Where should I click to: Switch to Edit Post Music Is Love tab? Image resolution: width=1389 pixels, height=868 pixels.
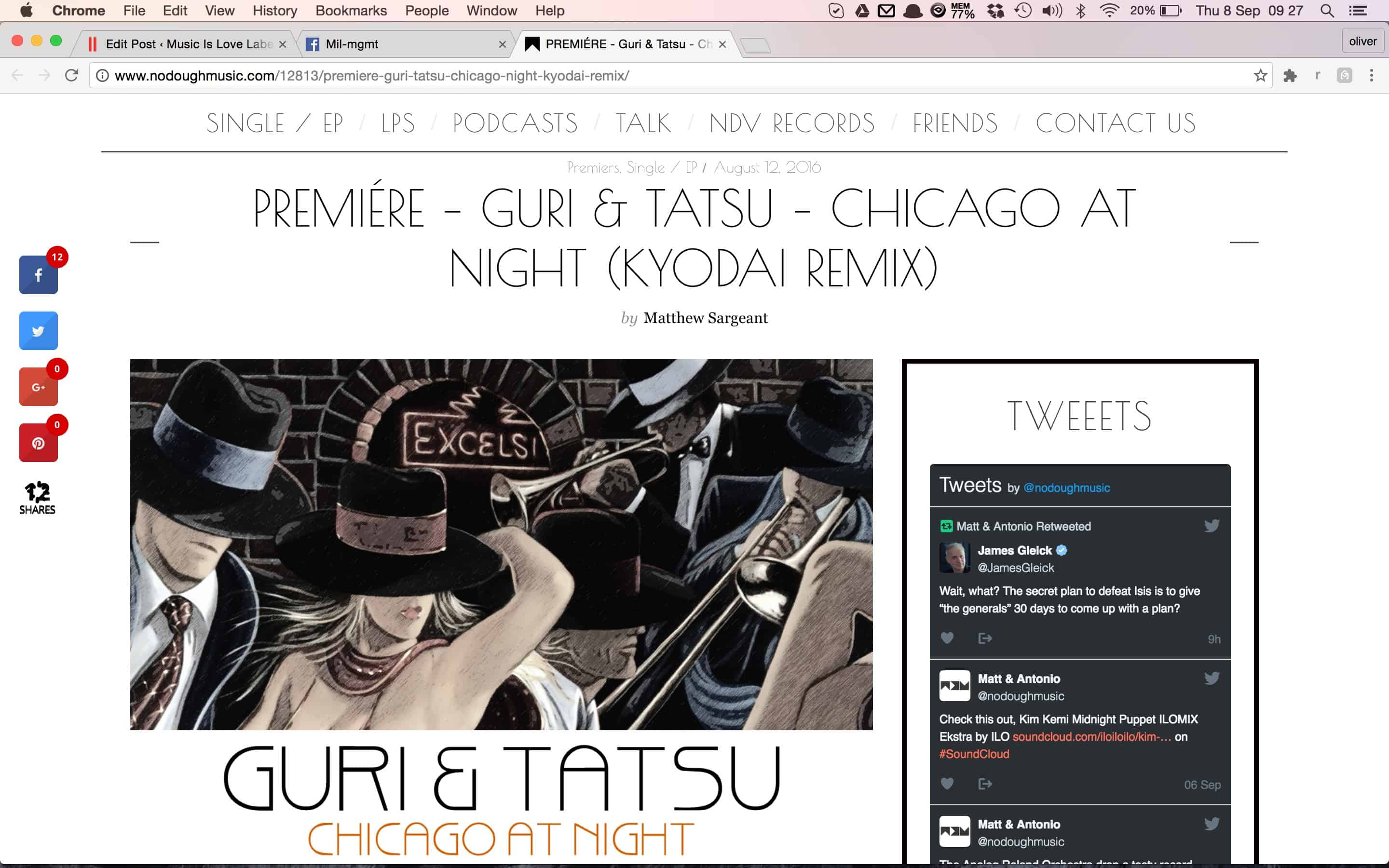tap(184, 44)
